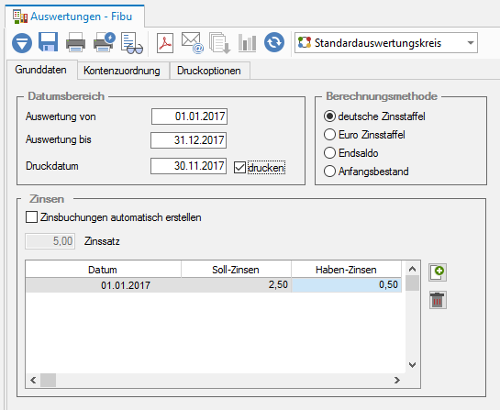The height and width of the screenshot is (410, 500).
Task: Select Endsaldo radio button
Action: click(x=330, y=153)
